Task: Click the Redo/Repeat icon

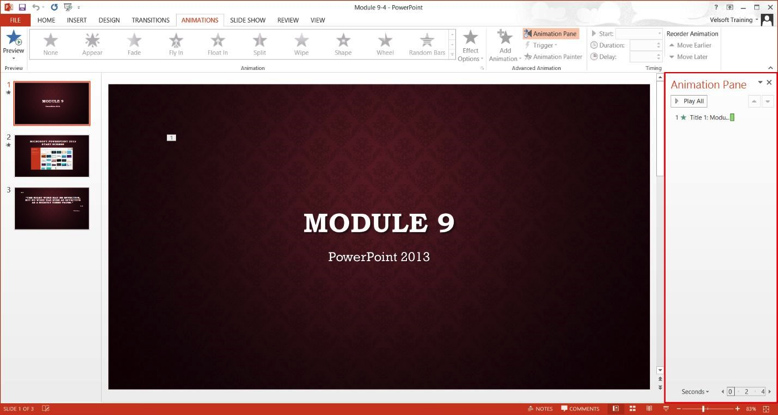Action: pos(54,7)
